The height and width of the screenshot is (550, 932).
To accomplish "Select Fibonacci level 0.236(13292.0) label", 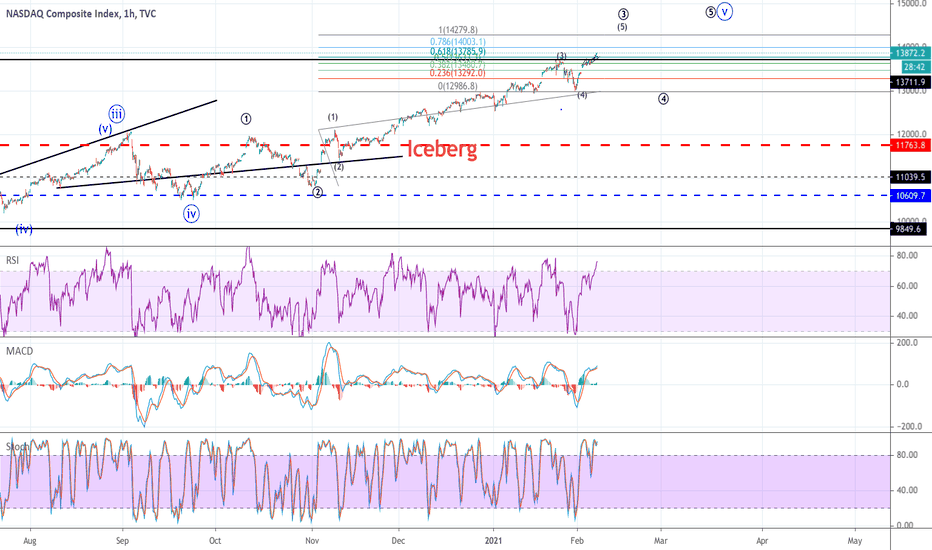I will tap(458, 74).
